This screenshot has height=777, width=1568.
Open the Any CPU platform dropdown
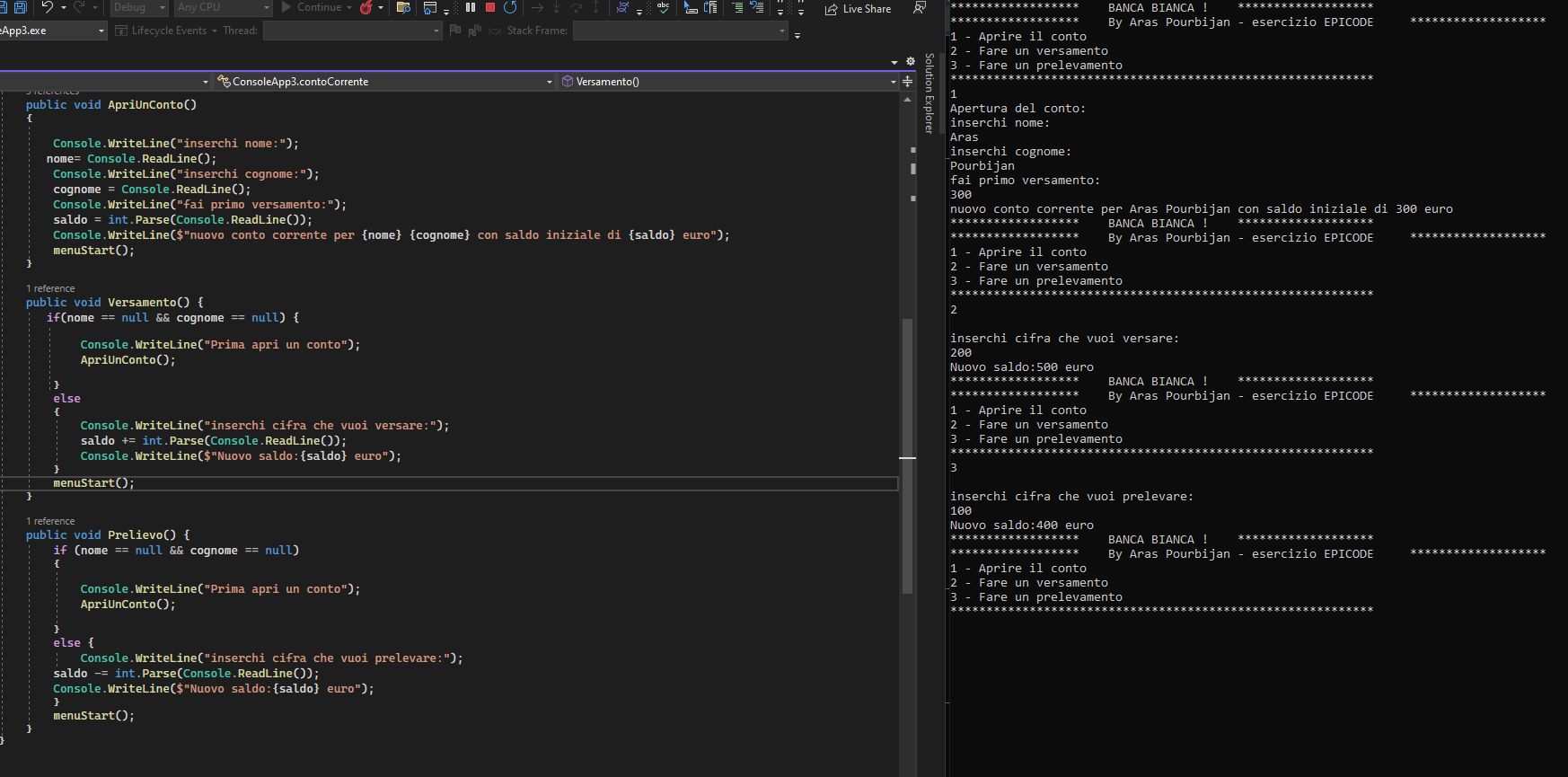(223, 7)
